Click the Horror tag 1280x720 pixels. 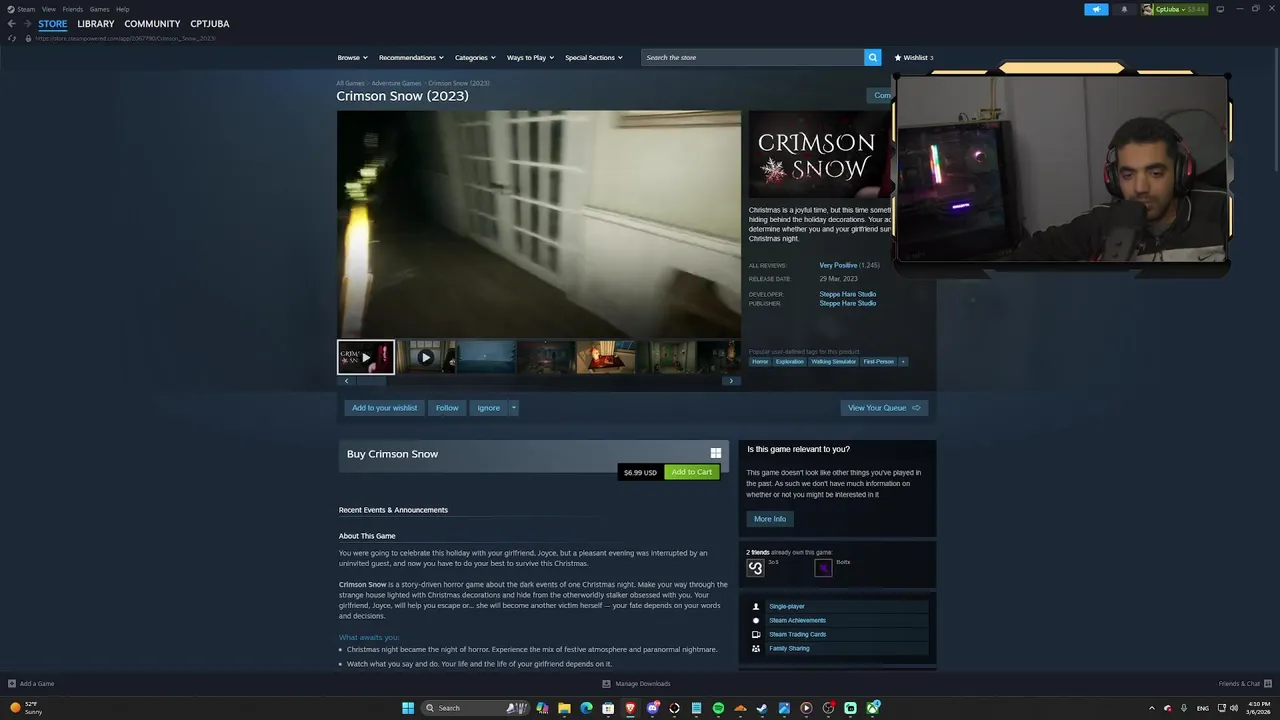pos(760,361)
